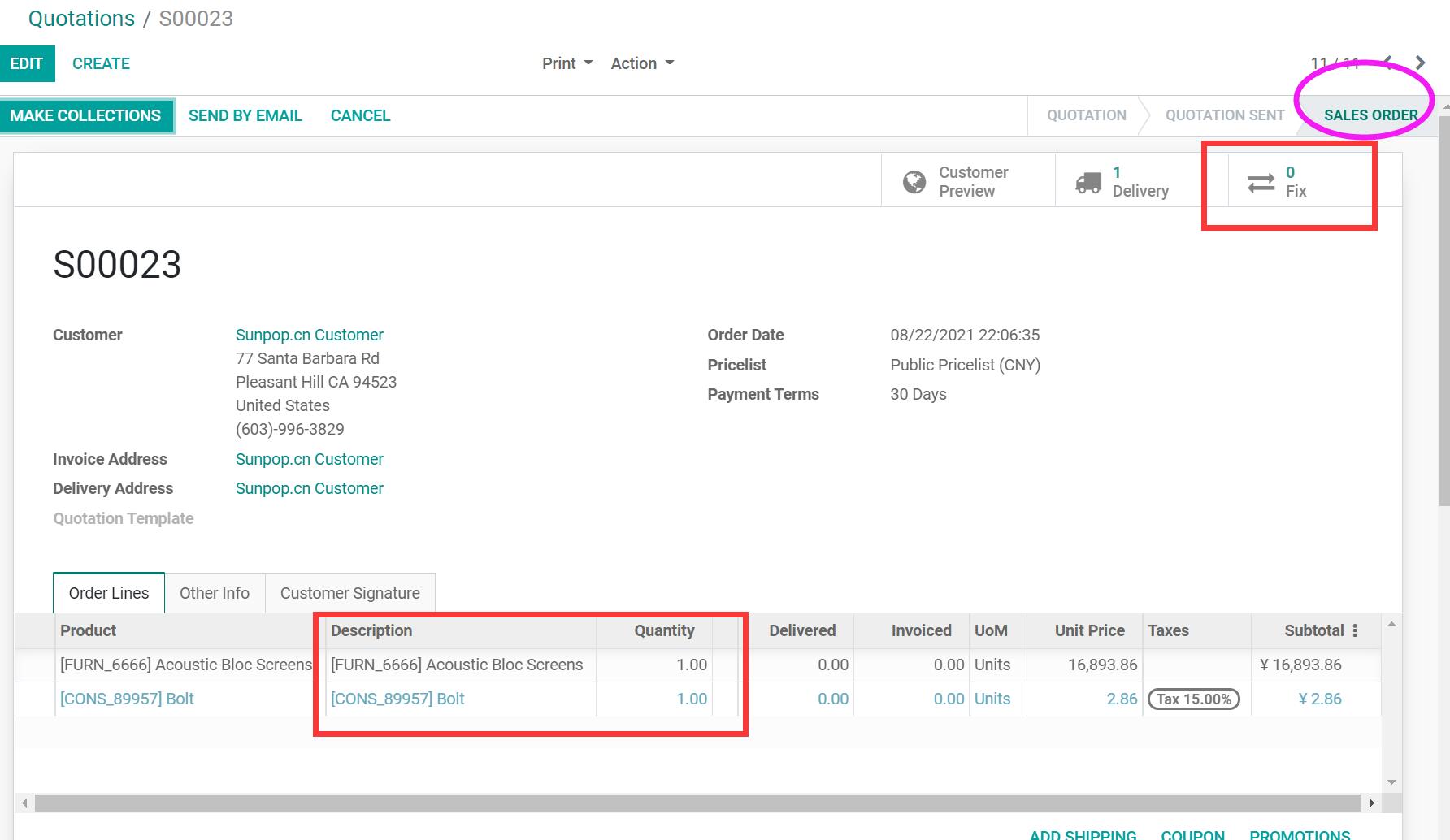Click Quotations breadcrumb link

[81, 19]
